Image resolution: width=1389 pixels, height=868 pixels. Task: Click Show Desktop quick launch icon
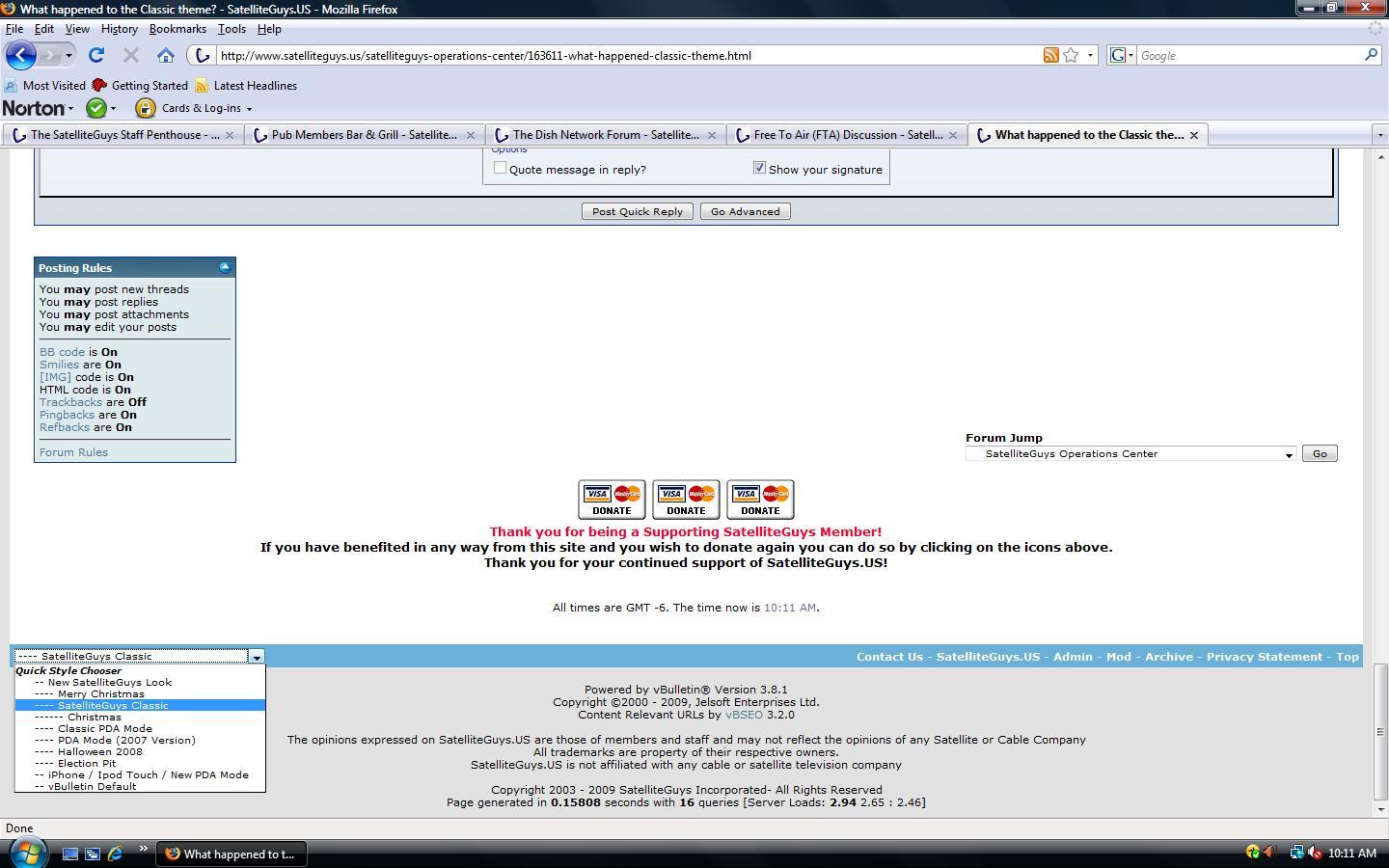pyautogui.click(x=70, y=854)
